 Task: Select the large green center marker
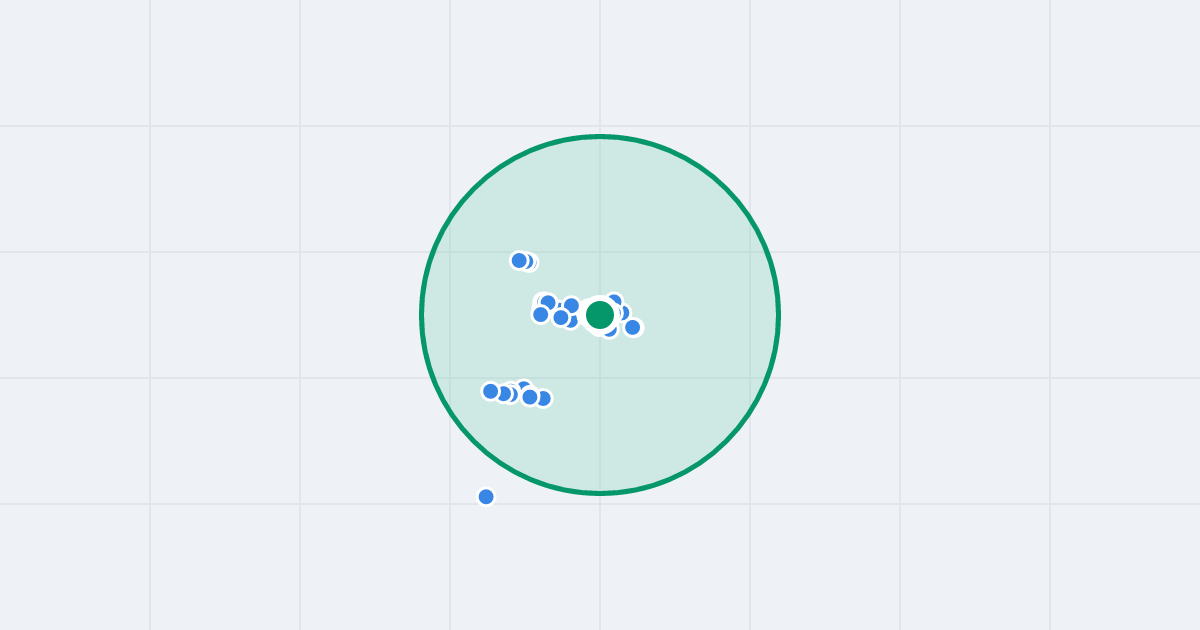pos(600,315)
